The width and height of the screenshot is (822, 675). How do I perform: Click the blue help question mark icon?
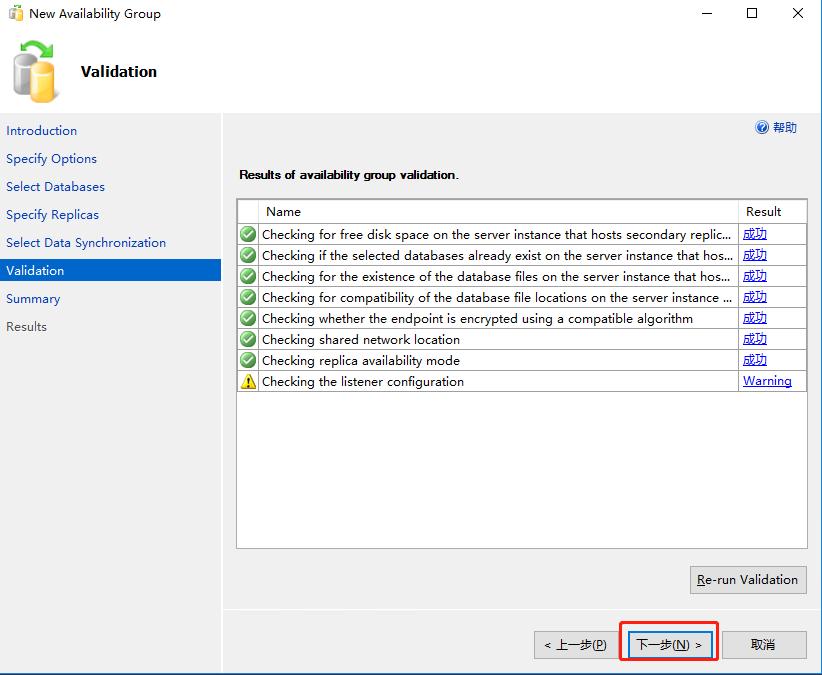(762, 127)
